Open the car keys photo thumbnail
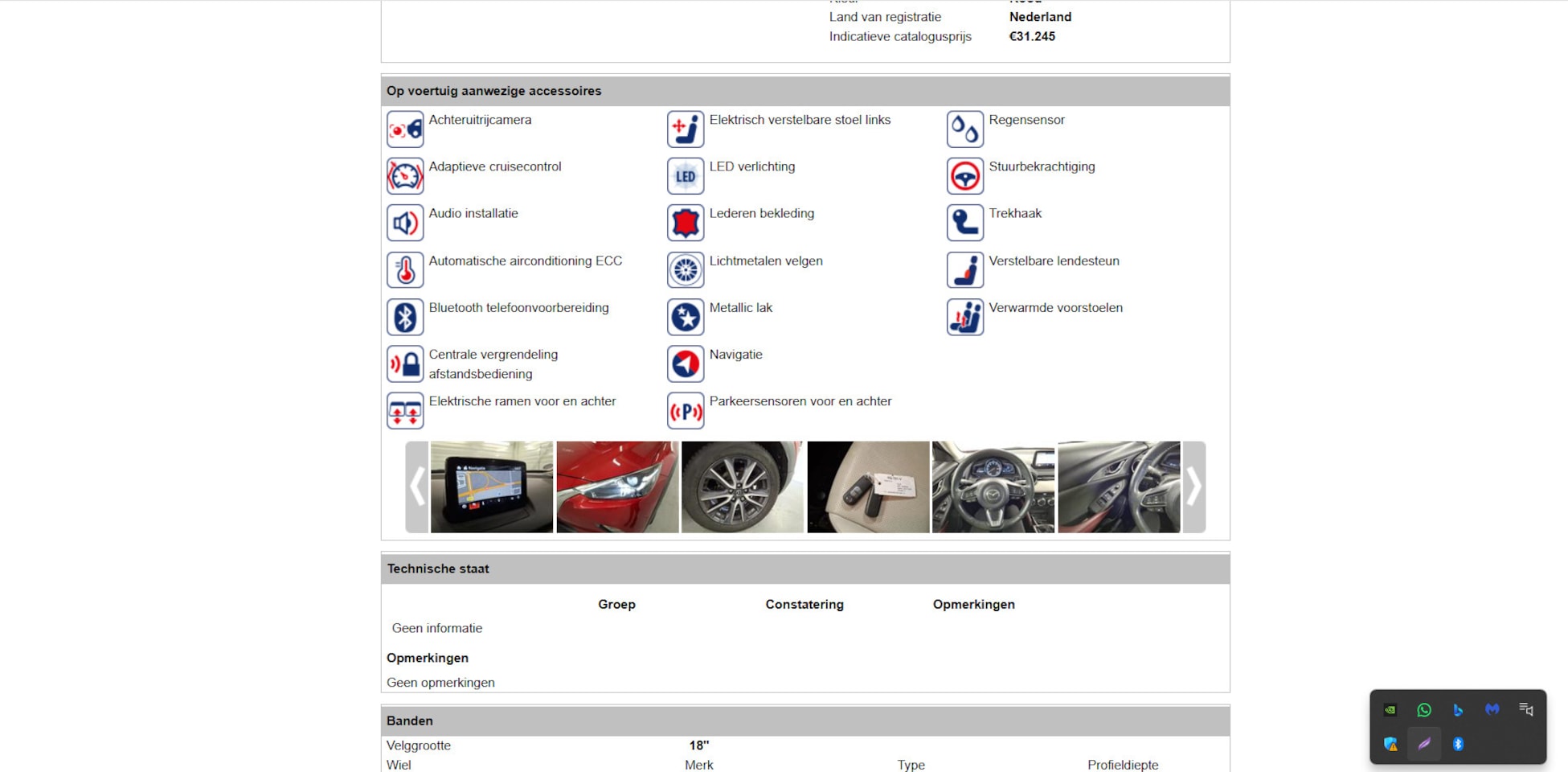Screen dimensions: 1568x772 tap(868, 487)
